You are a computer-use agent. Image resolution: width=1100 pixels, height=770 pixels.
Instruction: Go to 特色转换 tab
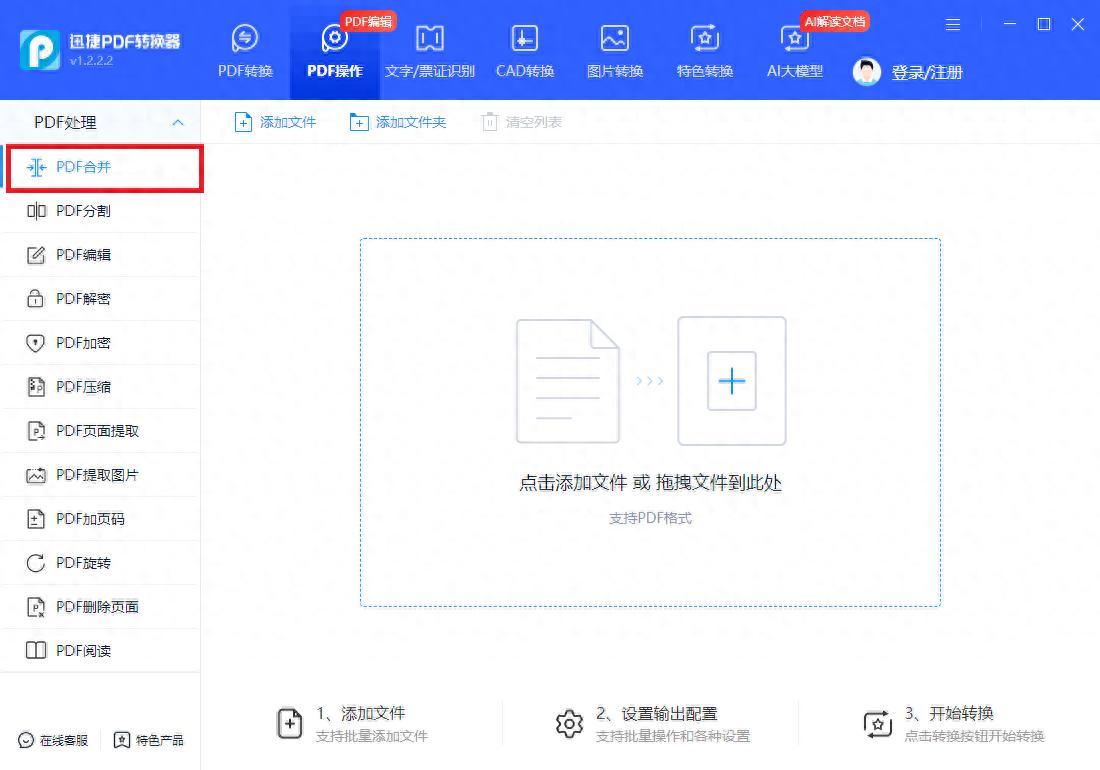pos(704,53)
